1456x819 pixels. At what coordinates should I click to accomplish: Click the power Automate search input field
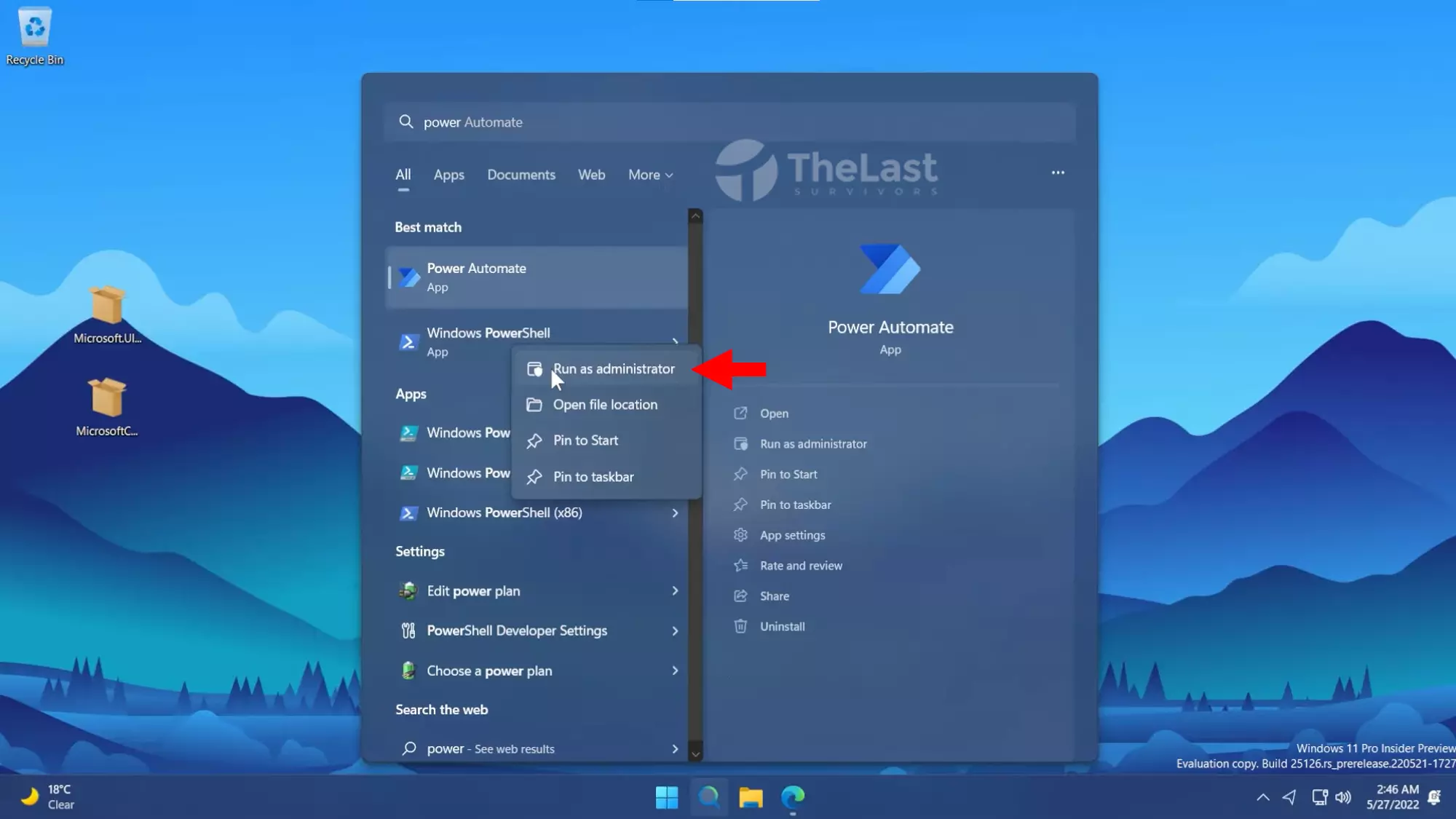click(x=729, y=122)
